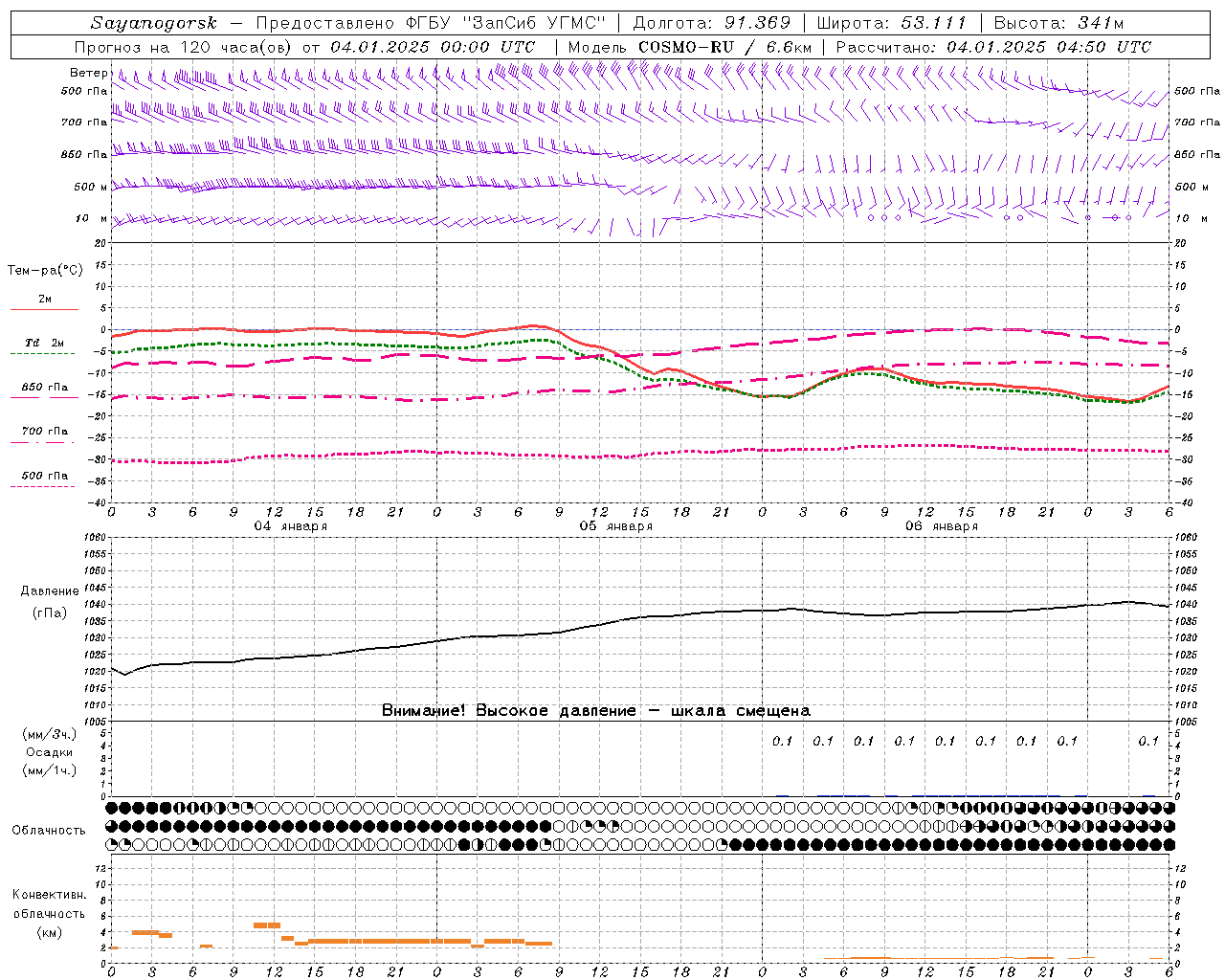1225x980 pixels.
Task: Click the Долгота: 91.369 value
Action: pyautogui.click(x=712, y=23)
